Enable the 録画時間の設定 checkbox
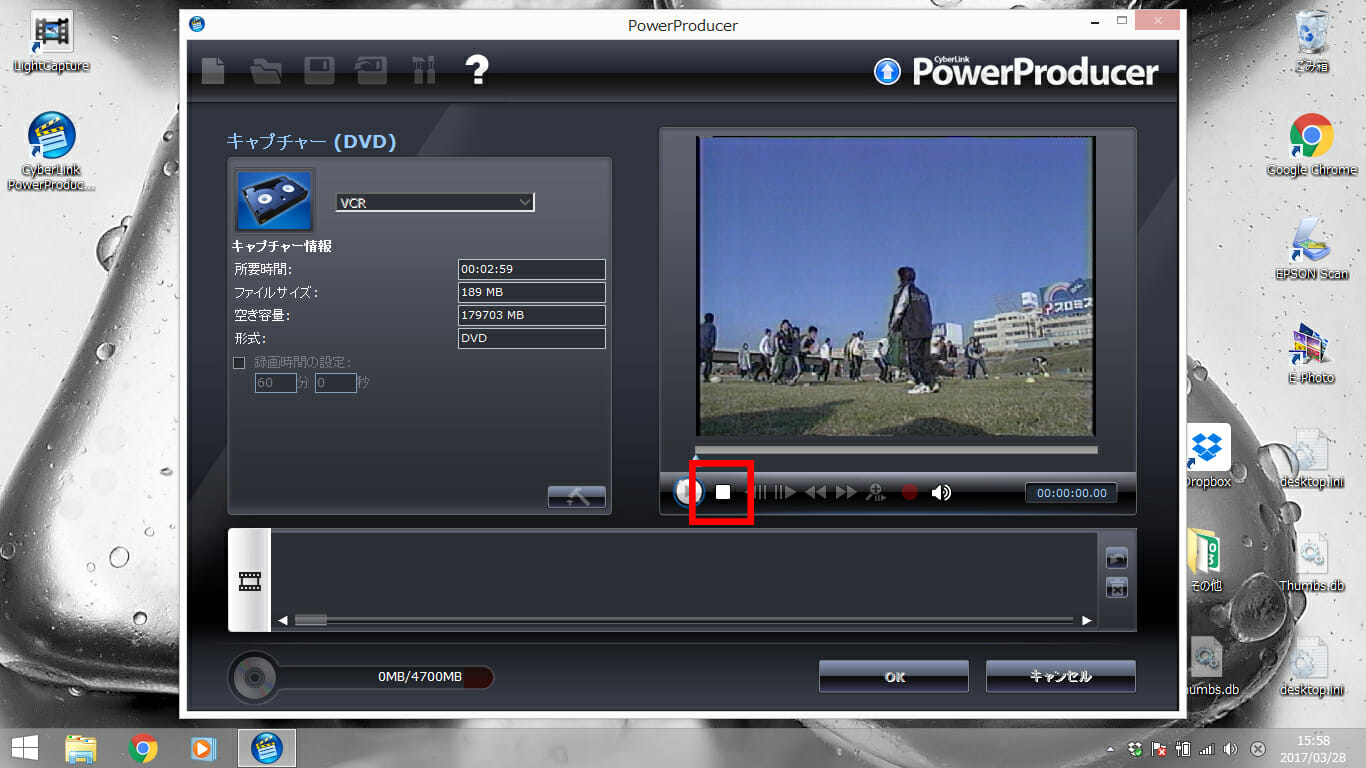The height and width of the screenshot is (768, 1366). [x=239, y=363]
